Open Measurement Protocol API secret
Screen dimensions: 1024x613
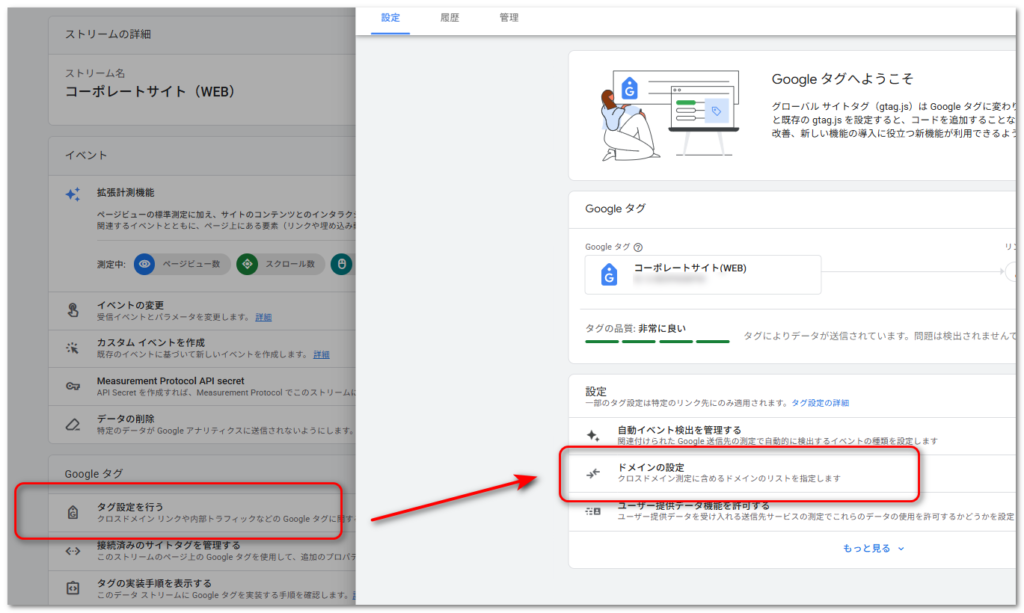[x=202, y=386]
